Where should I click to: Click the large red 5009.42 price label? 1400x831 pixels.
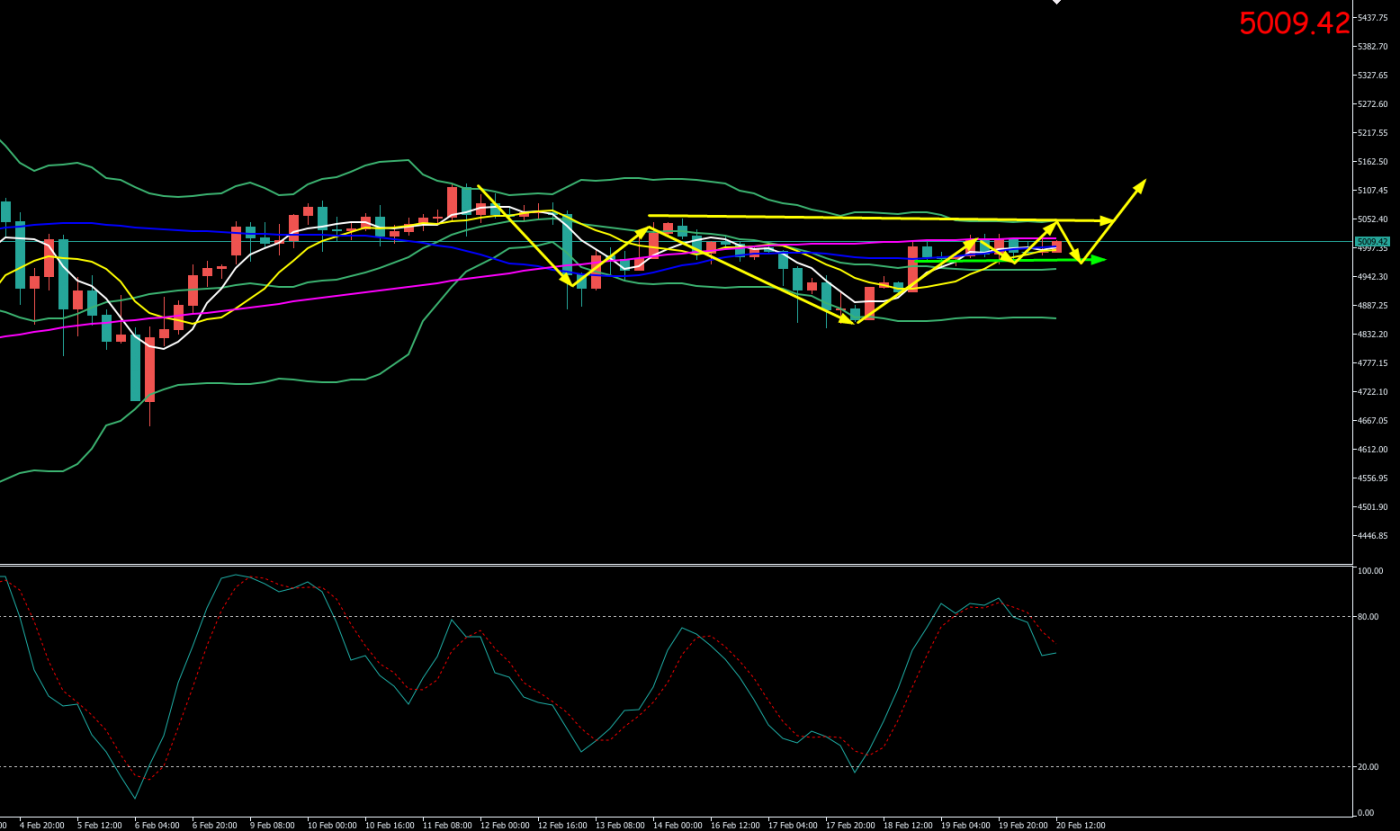click(1294, 24)
